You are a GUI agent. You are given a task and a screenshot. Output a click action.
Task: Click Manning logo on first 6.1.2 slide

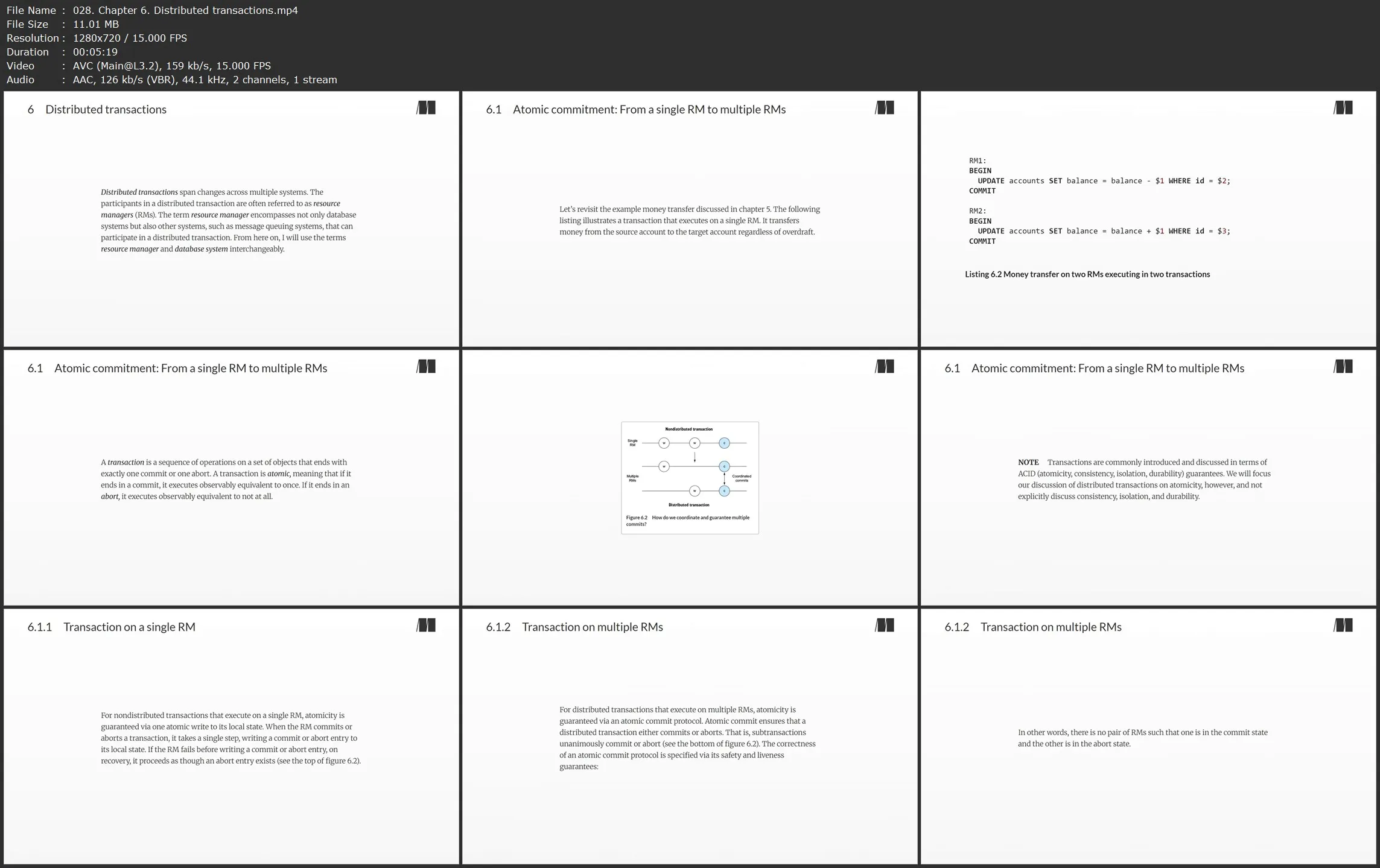(885, 626)
